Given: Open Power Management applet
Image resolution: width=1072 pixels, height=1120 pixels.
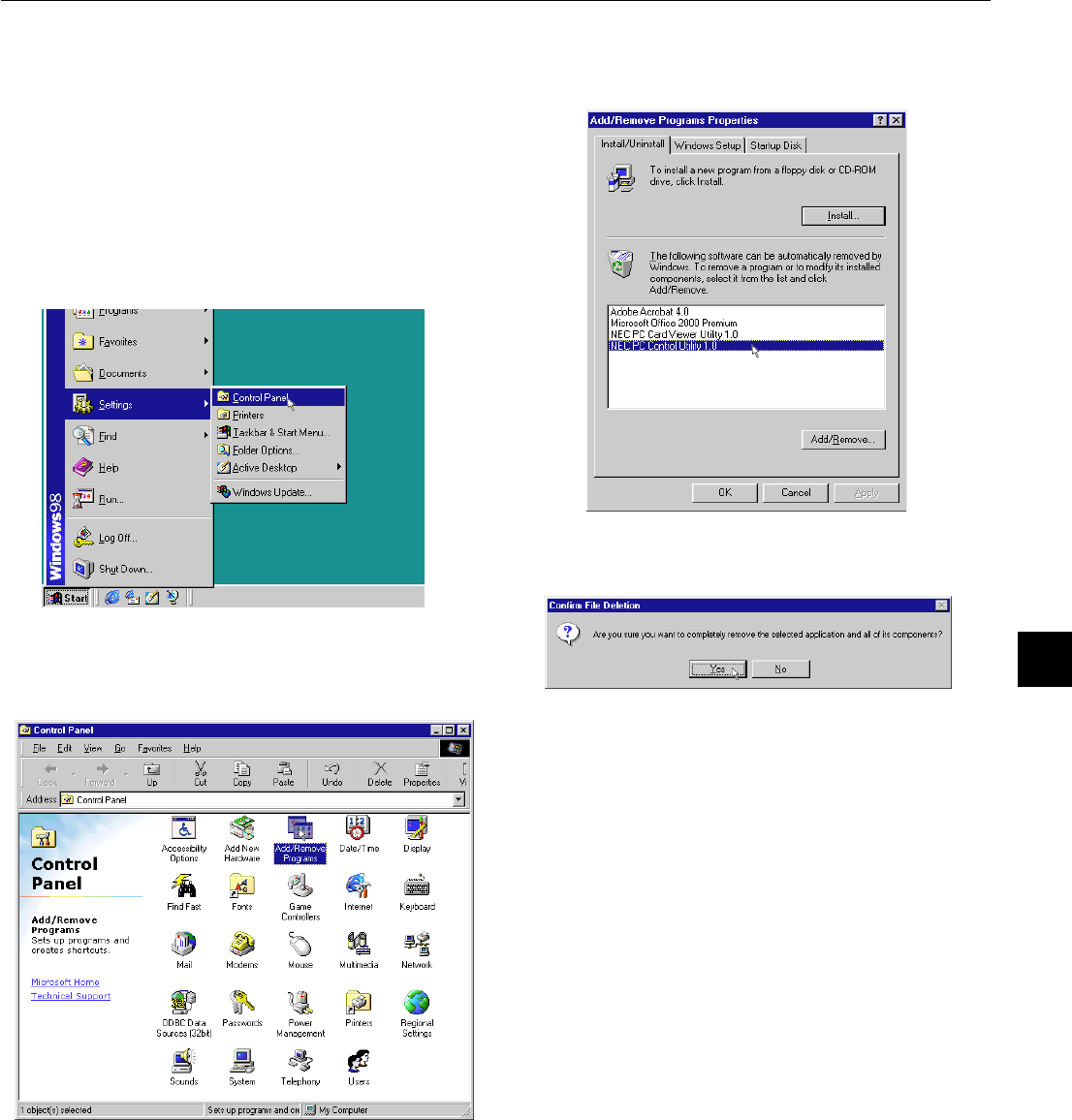Looking at the screenshot, I should coord(300,1013).
